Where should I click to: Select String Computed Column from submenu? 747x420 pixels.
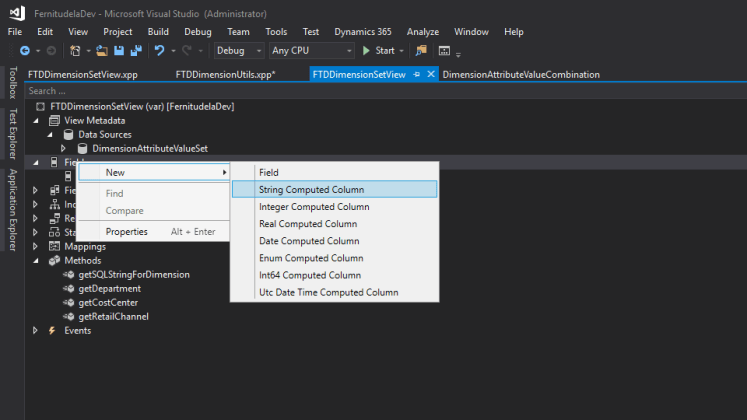click(334, 190)
